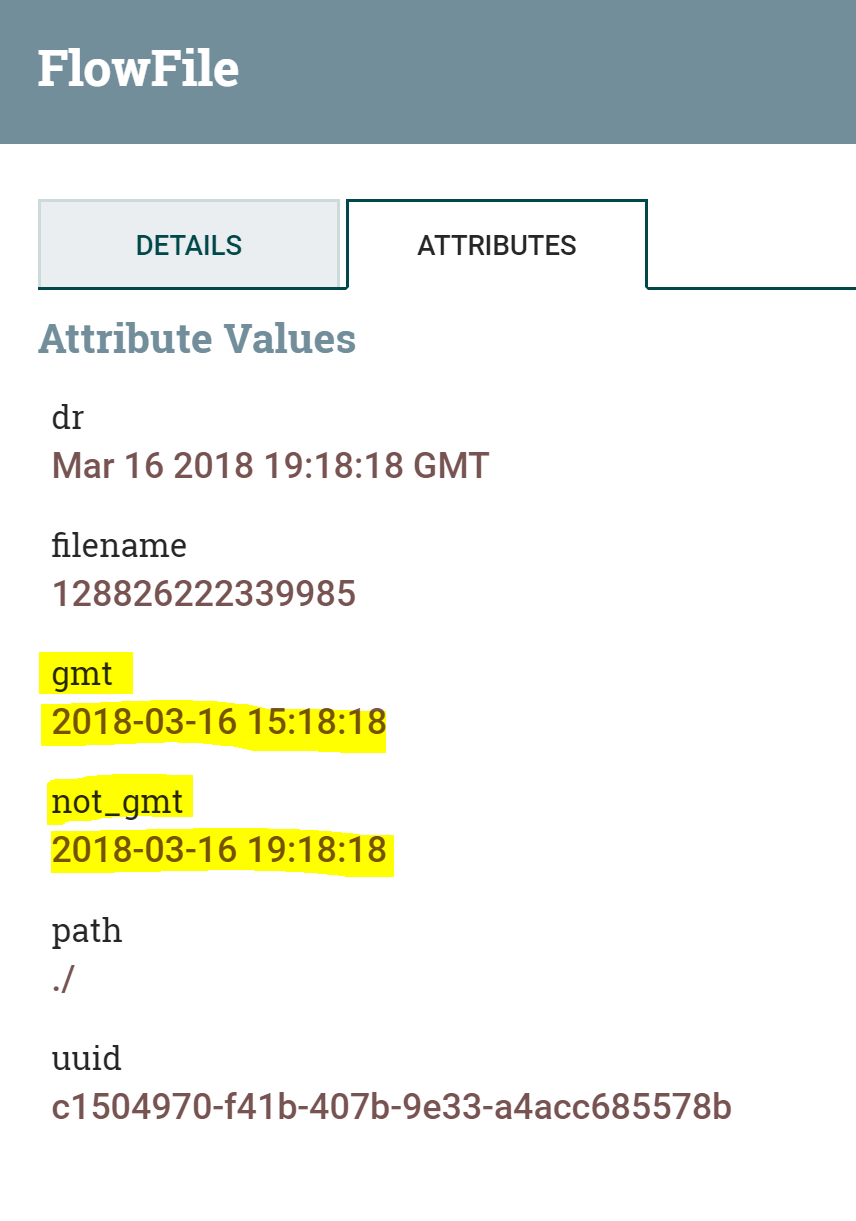Select the filename attribute name
The height and width of the screenshot is (1221, 856).
[119, 546]
